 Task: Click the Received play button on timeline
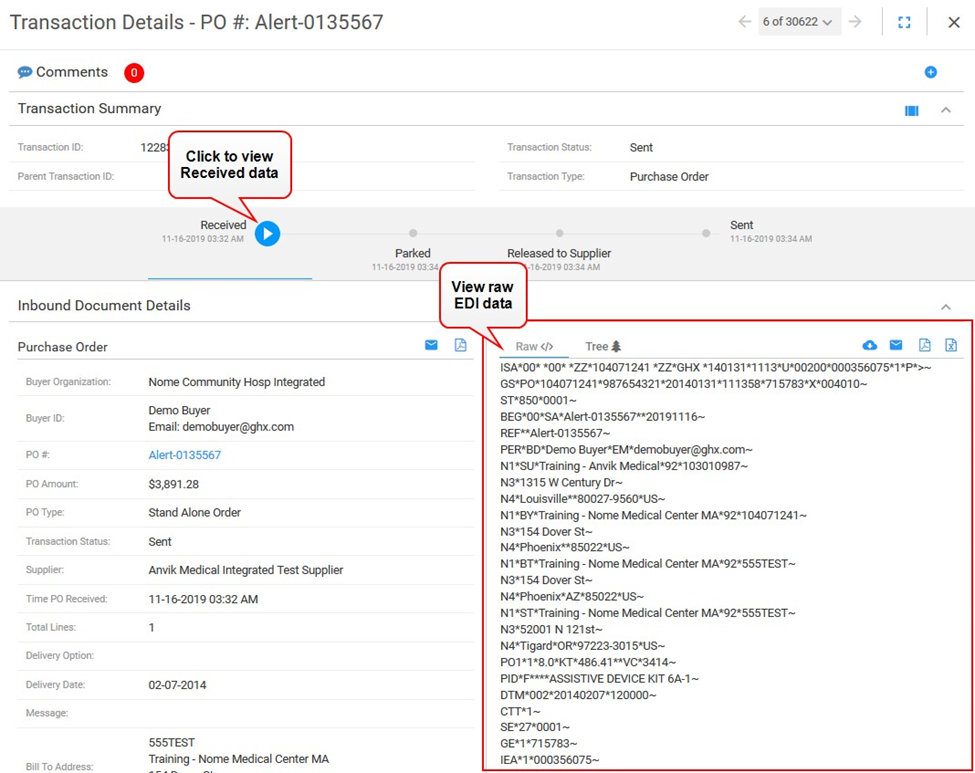(267, 233)
